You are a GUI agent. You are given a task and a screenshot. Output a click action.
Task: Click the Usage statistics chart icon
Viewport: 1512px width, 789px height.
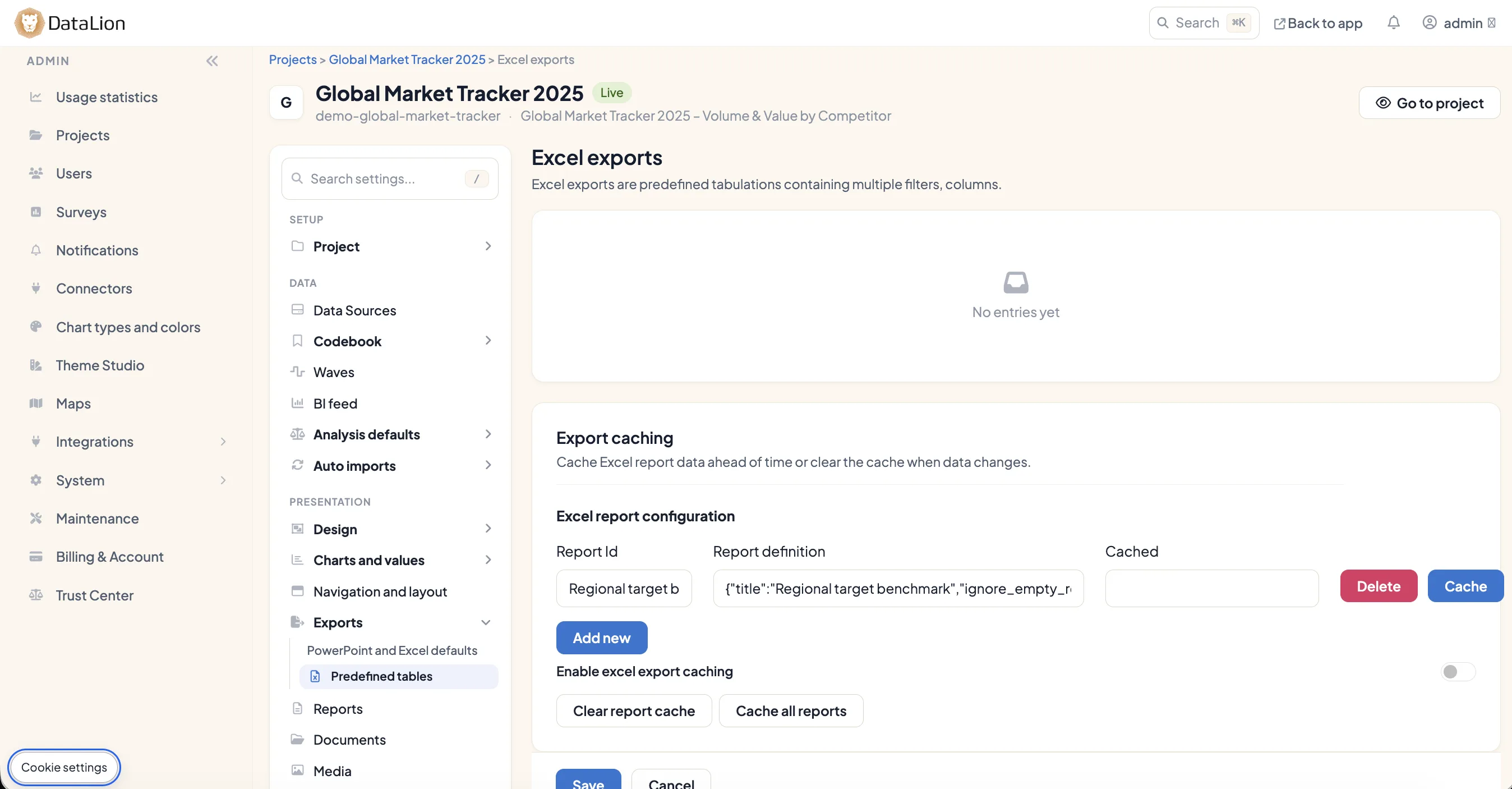(x=36, y=97)
